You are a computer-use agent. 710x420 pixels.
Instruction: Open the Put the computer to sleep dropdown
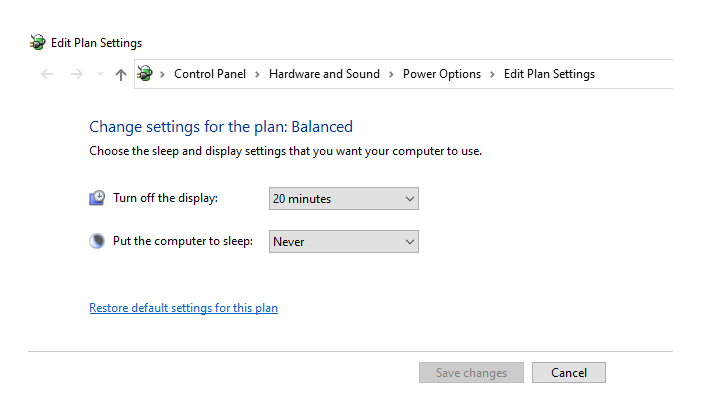343,242
